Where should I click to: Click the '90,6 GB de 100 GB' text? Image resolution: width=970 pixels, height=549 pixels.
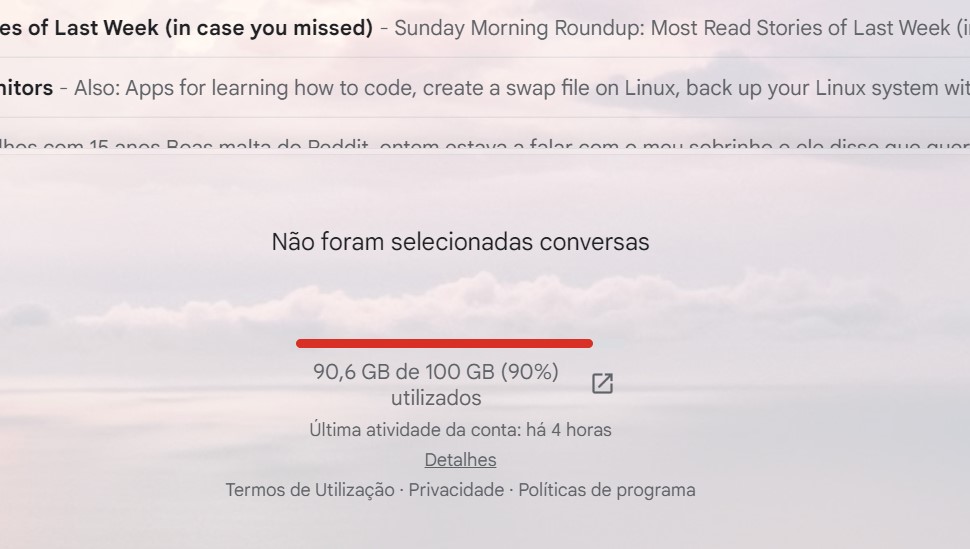[x=404, y=372]
